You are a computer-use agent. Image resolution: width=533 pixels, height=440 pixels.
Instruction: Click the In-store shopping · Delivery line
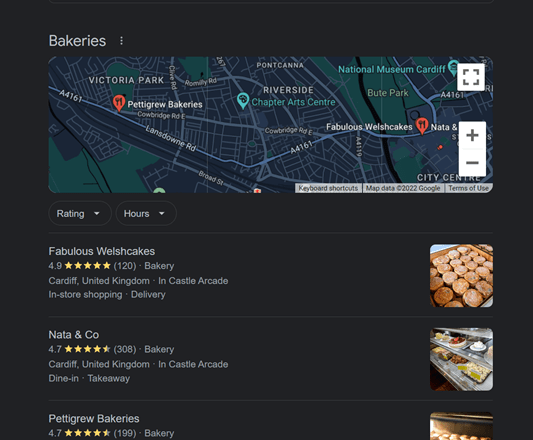(x=107, y=294)
